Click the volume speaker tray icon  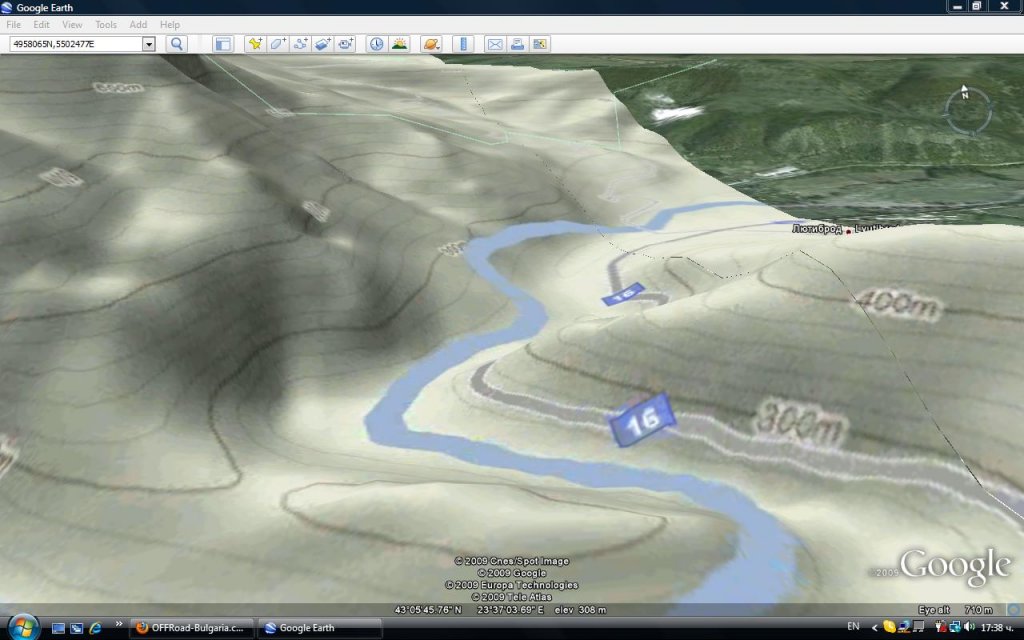tap(968, 627)
